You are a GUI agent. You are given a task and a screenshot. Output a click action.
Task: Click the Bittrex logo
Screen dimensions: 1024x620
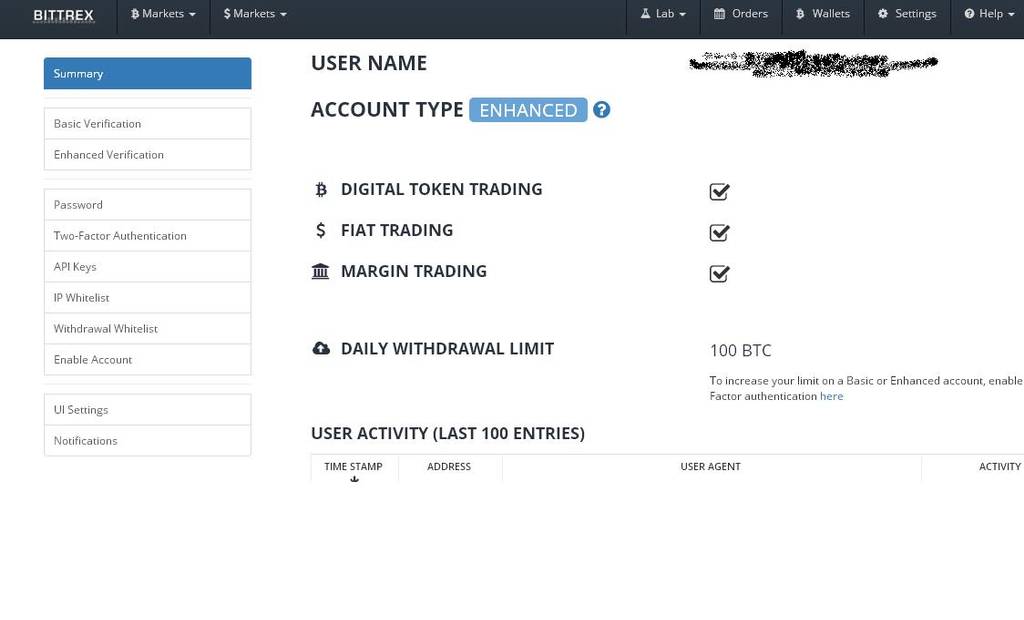(x=65, y=15)
